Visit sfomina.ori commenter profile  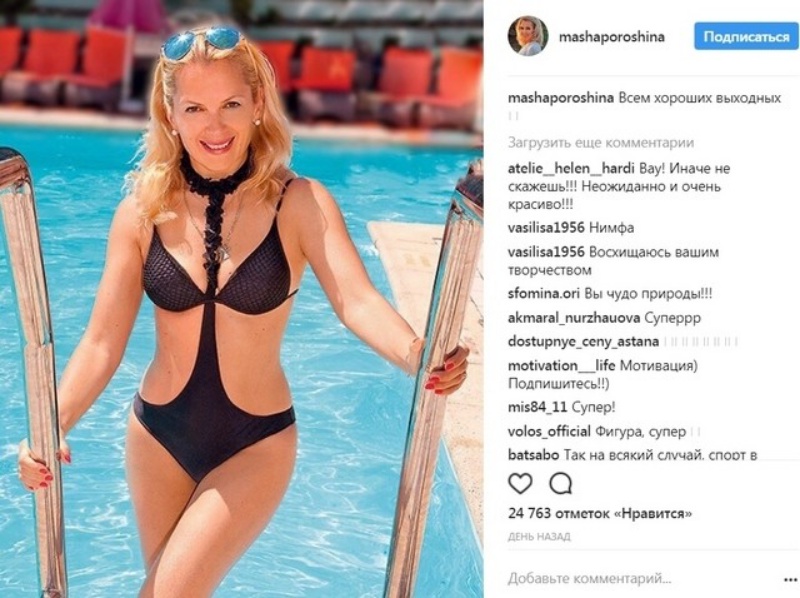click(x=543, y=294)
